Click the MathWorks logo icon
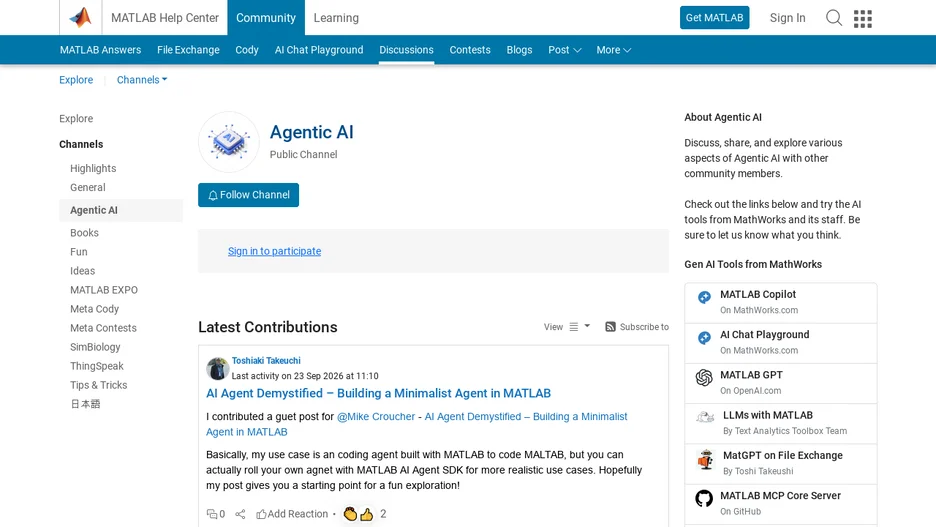Viewport: 936px width, 527px height. click(81, 17)
